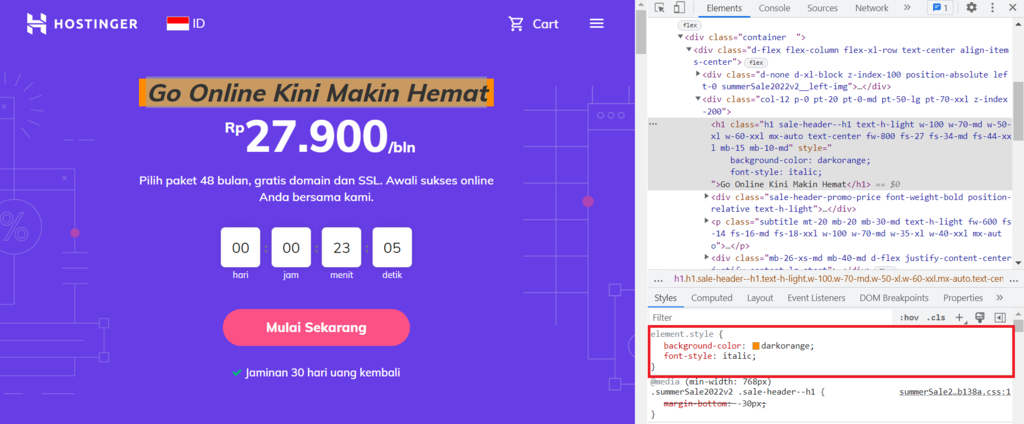Click the inspect element picker icon
Viewport: 1024px width, 424px height.
click(660, 8)
